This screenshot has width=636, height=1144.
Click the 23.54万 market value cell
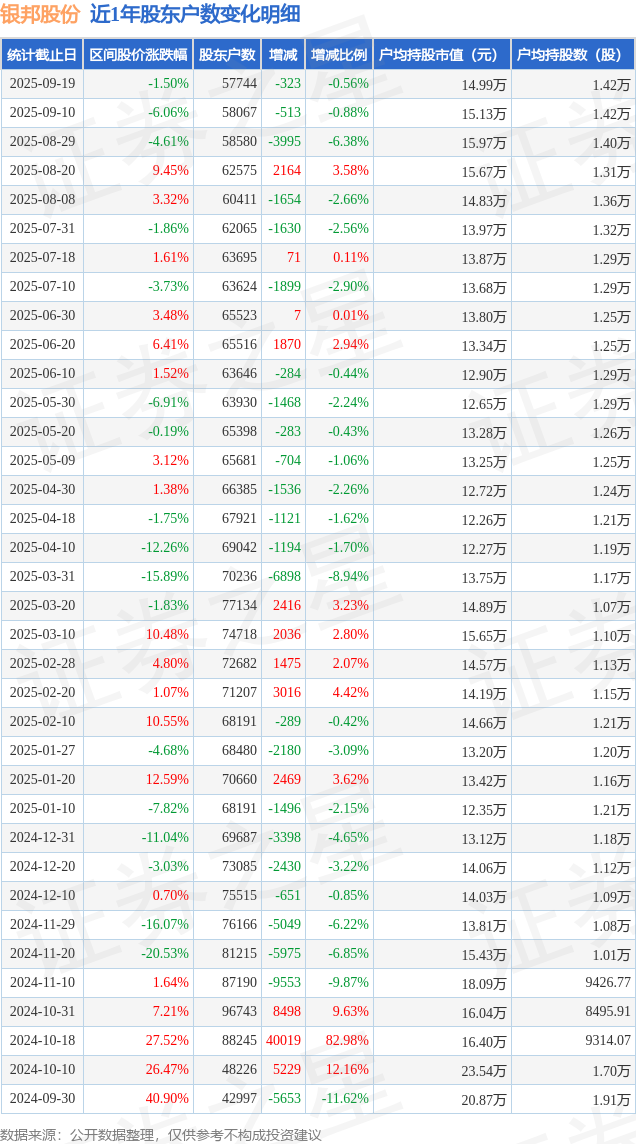pyautogui.click(x=484, y=1070)
